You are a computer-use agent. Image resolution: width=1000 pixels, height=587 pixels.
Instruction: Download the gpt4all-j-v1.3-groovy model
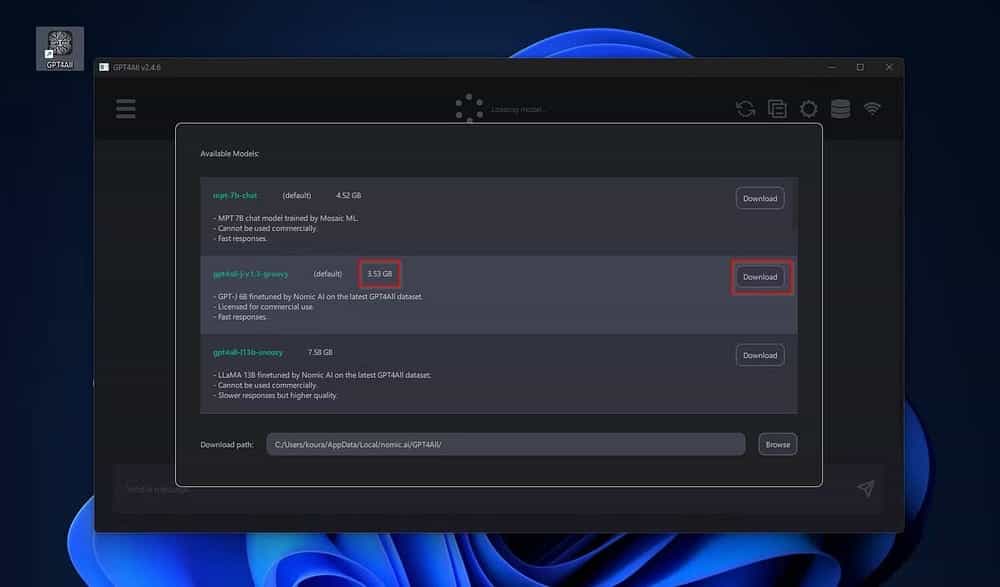point(760,277)
